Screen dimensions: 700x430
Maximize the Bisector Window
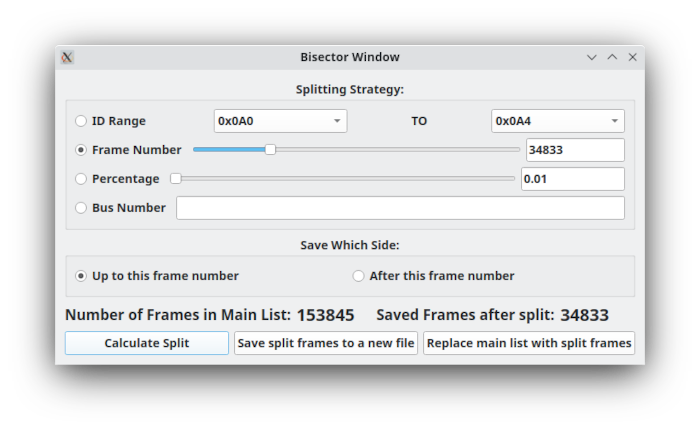tap(612, 57)
